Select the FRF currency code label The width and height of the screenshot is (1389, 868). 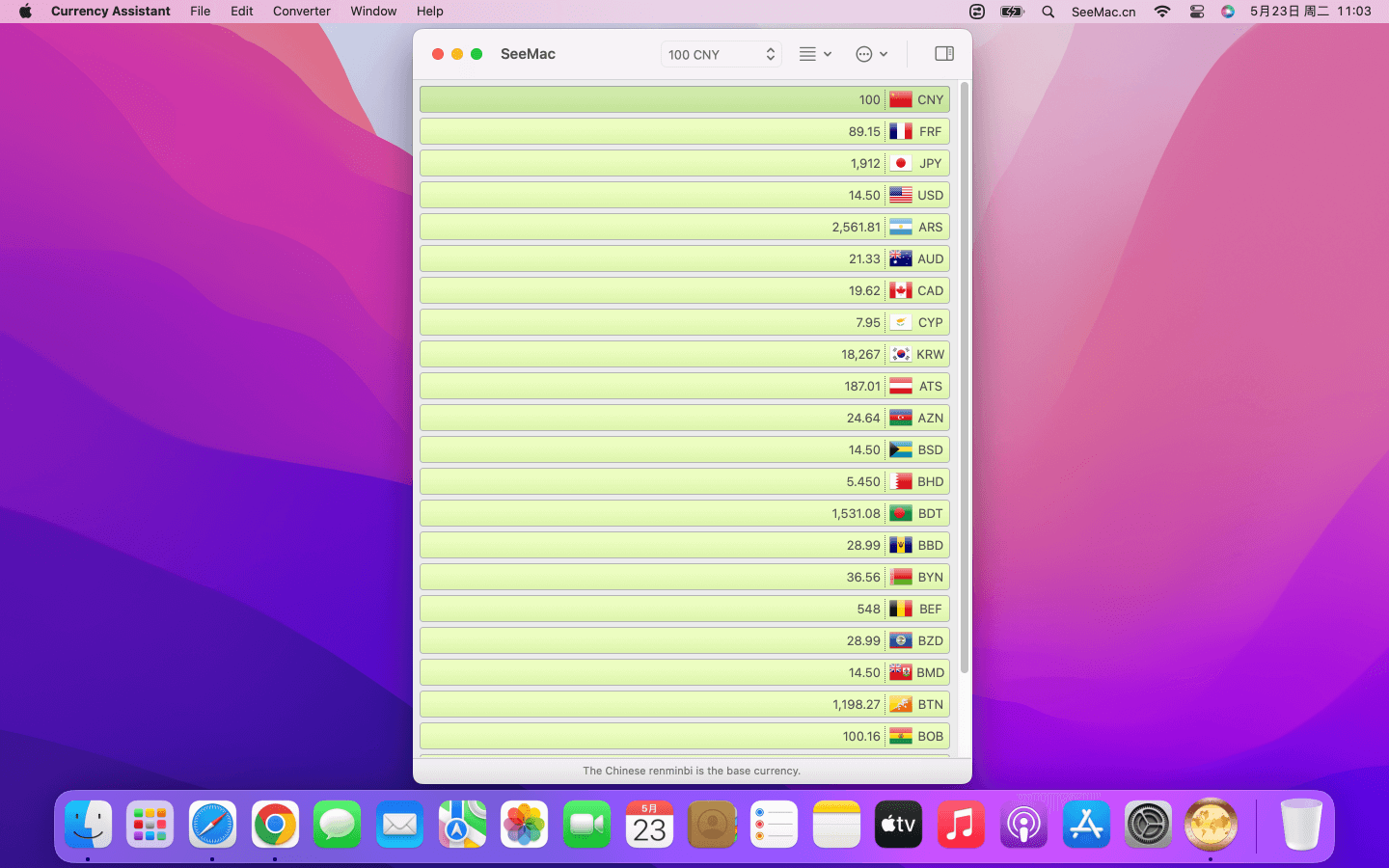point(930,131)
